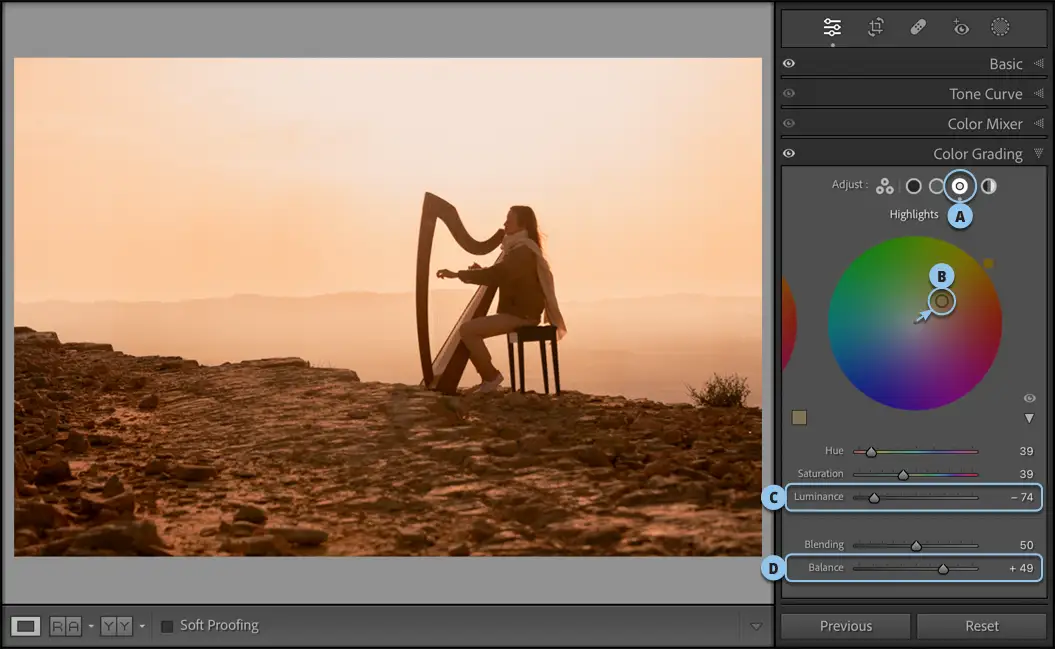This screenshot has height=649, width=1055.
Task: Switch to 3-way color wheels view
Action: (884, 186)
